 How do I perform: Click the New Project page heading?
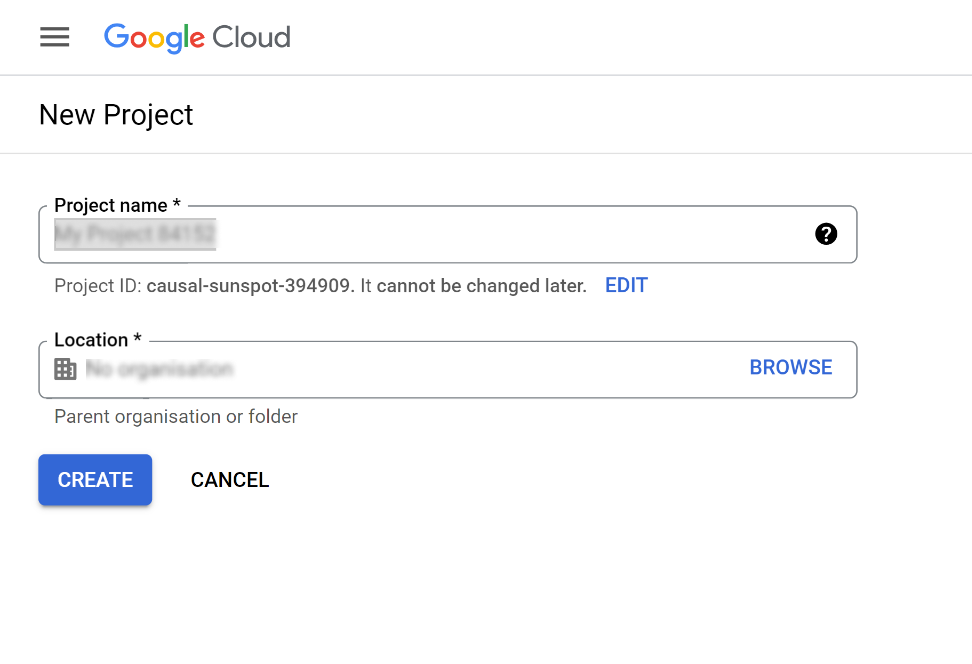[115, 114]
